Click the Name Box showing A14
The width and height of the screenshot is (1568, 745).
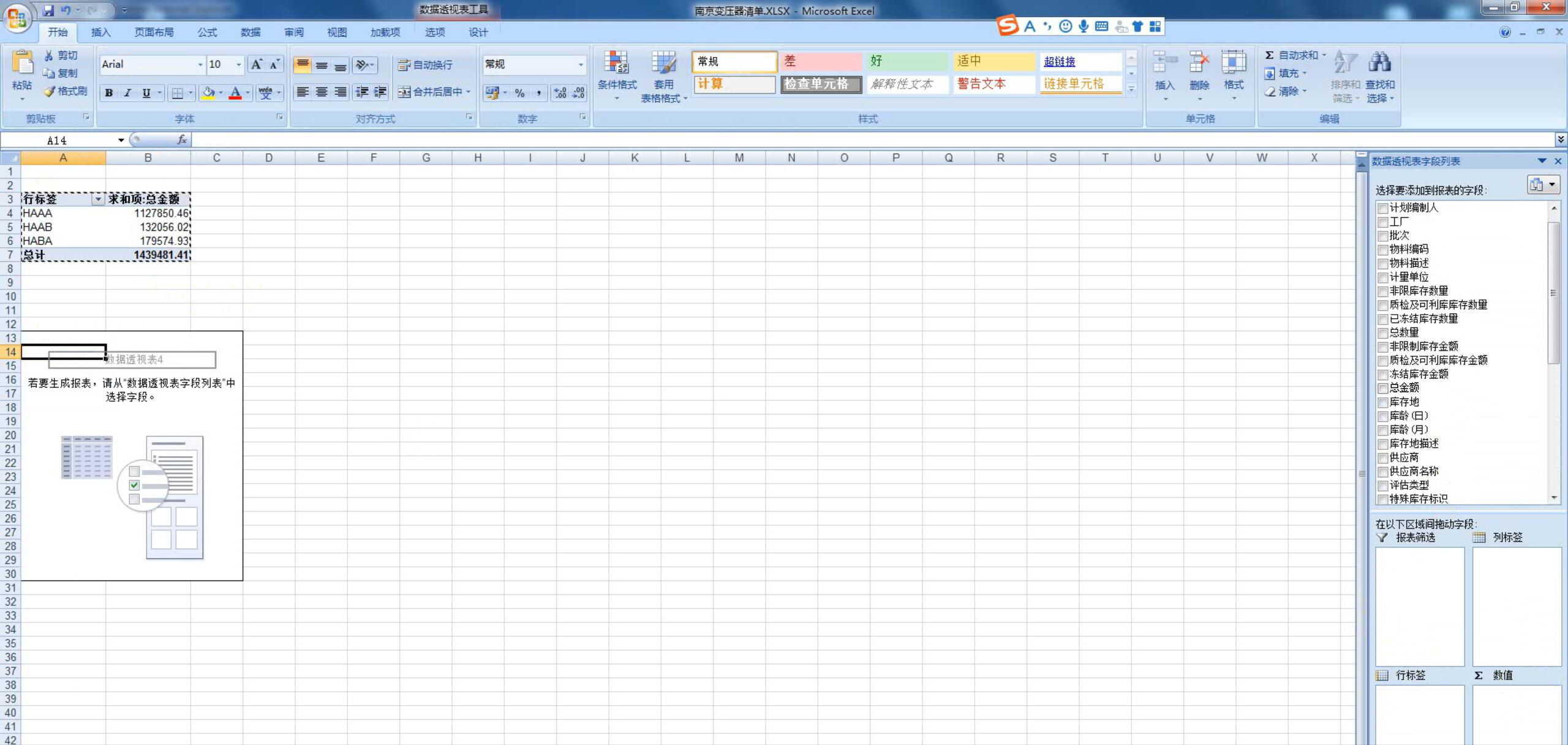pos(58,140)
